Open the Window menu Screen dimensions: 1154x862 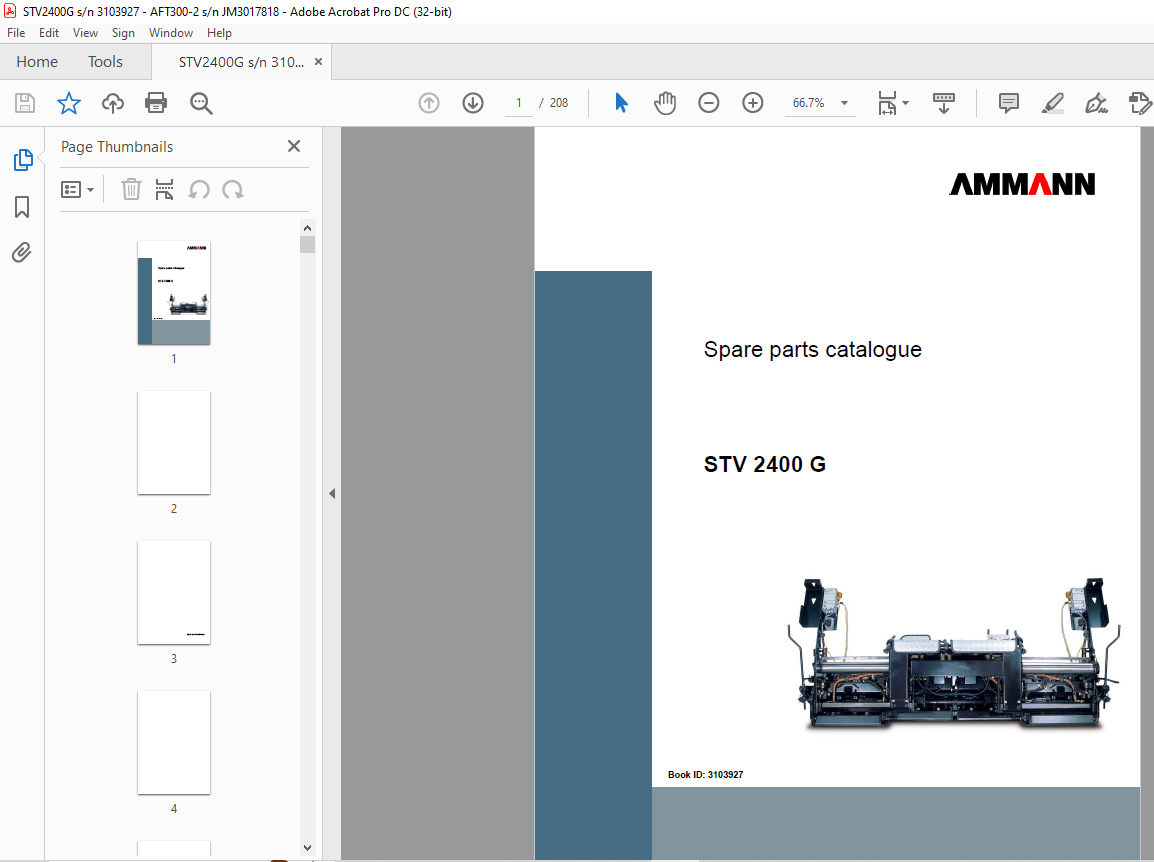pyautogui.click(x=171, y=32)
